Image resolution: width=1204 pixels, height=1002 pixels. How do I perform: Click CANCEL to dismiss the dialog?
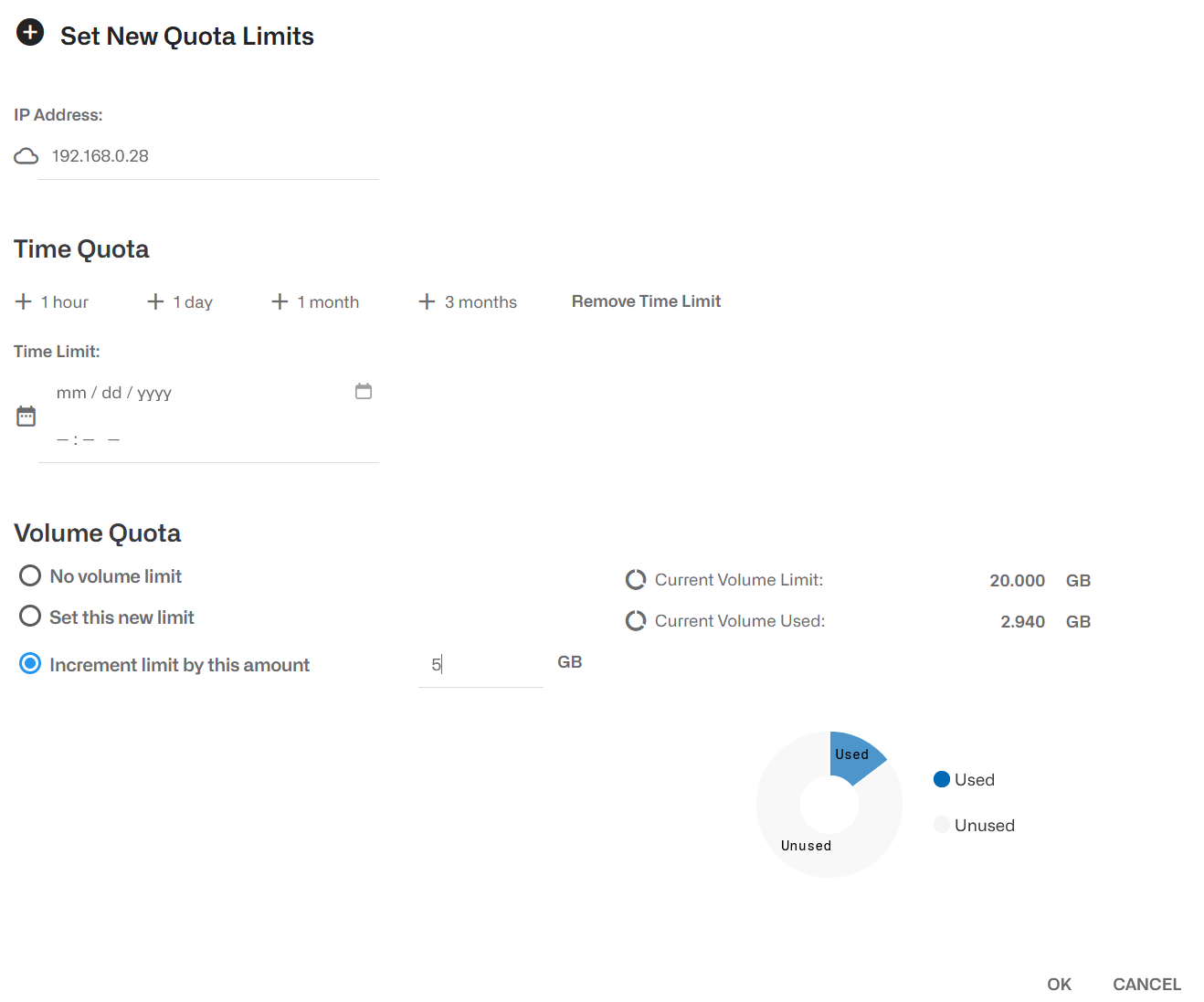tap(1146, 984)
